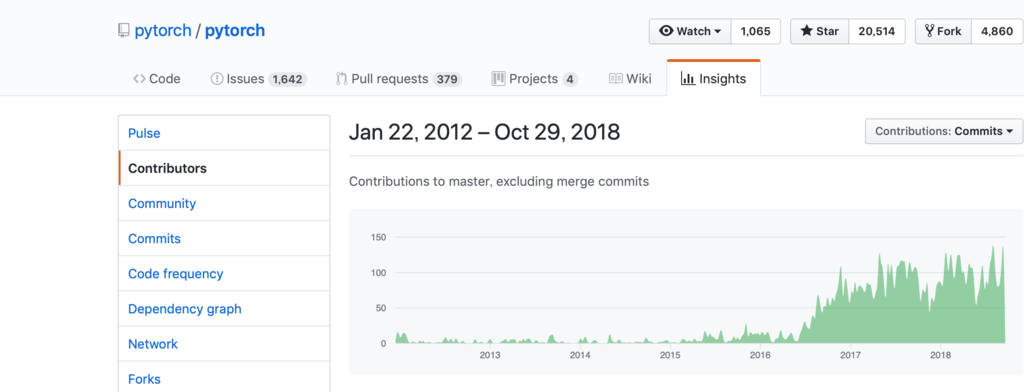Image resolution: width=1024 pixels, height=392 pixels.
Task: Click the 150 value on chart y-axis
Action: point(379,237)
